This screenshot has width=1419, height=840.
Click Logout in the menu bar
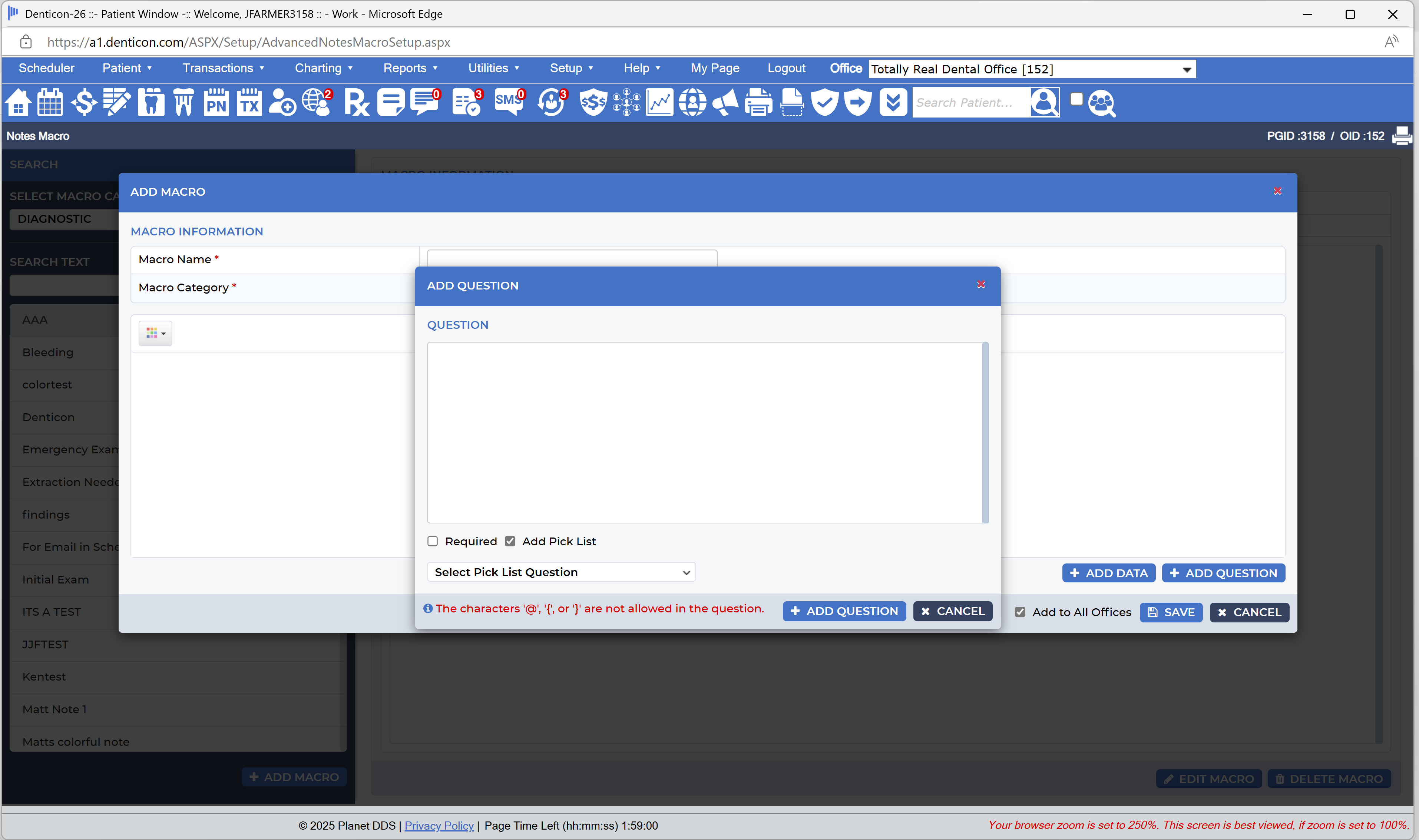786,68
